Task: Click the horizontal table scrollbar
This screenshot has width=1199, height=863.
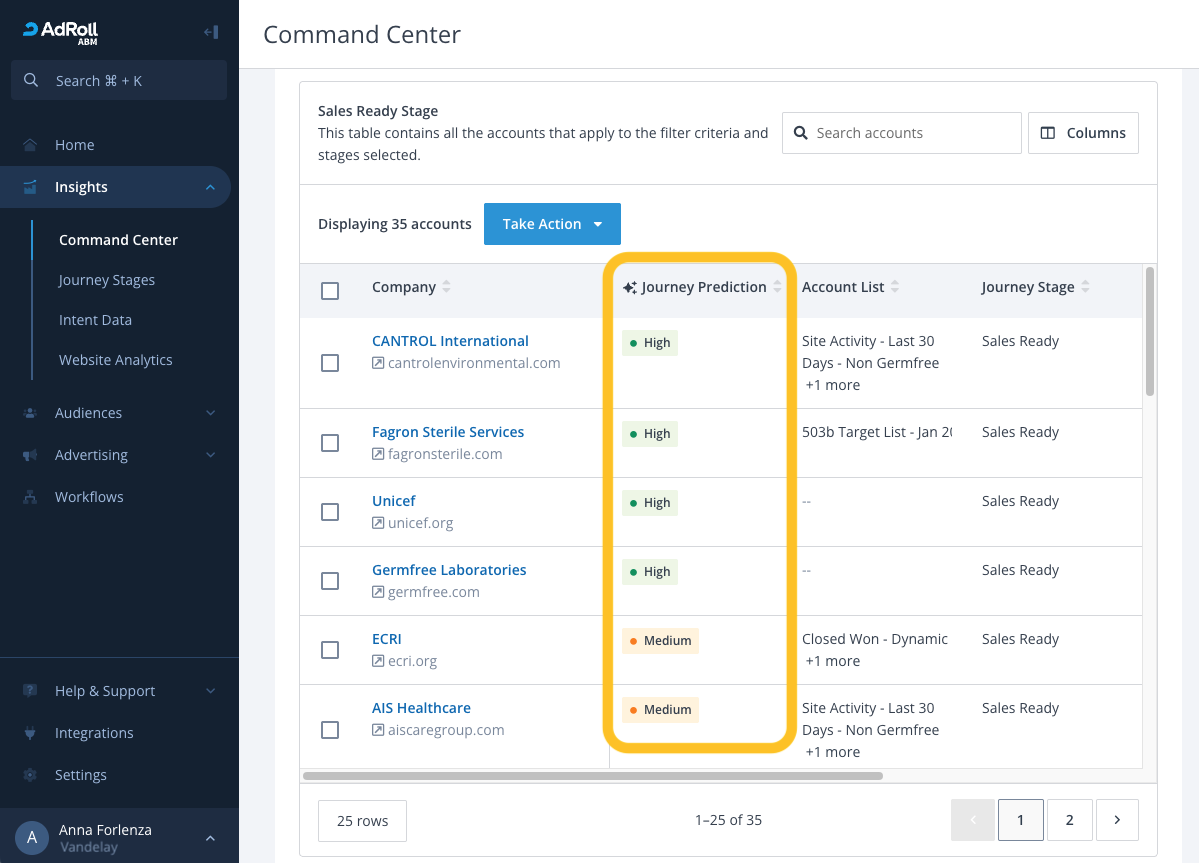Action: [x=593, y=776]
